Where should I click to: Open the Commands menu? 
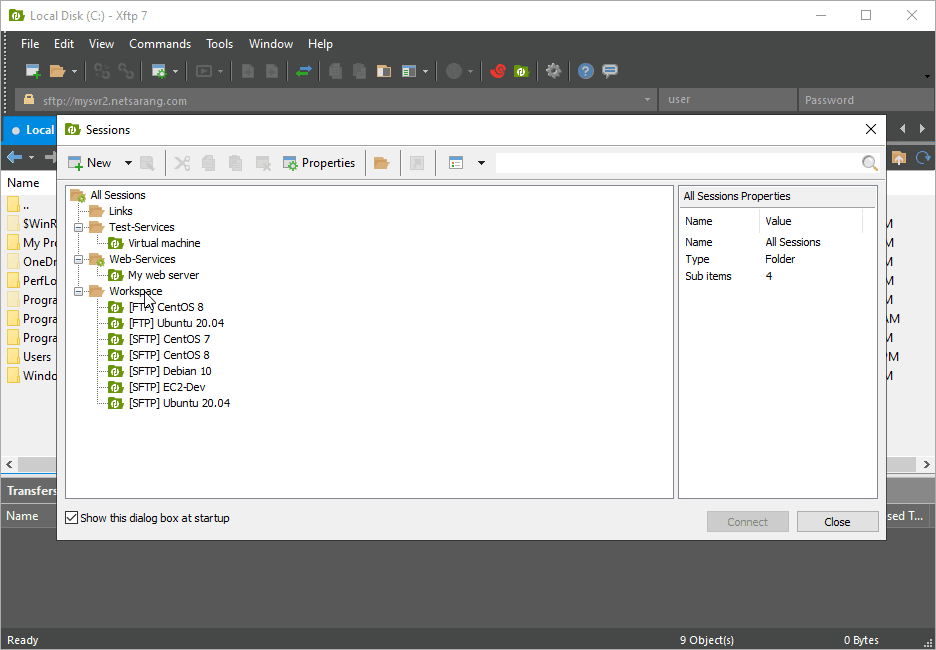point(159,43)
